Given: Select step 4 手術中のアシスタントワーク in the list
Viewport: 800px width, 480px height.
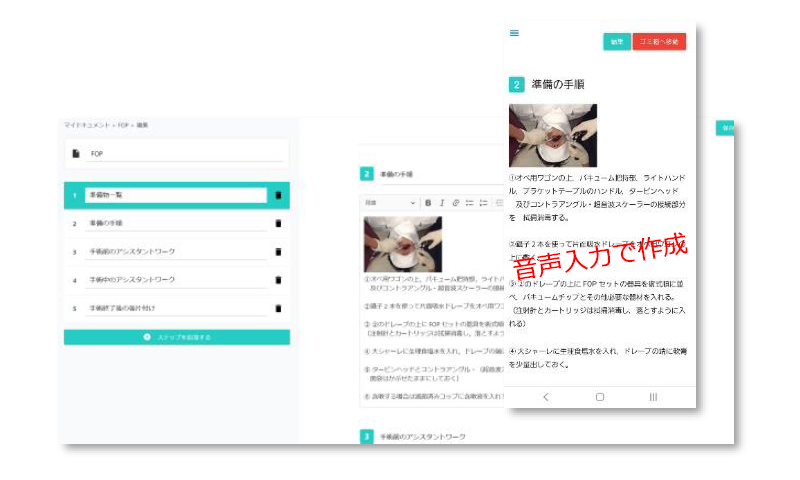Looking at the screenshot, I should [x=177, y=280].
